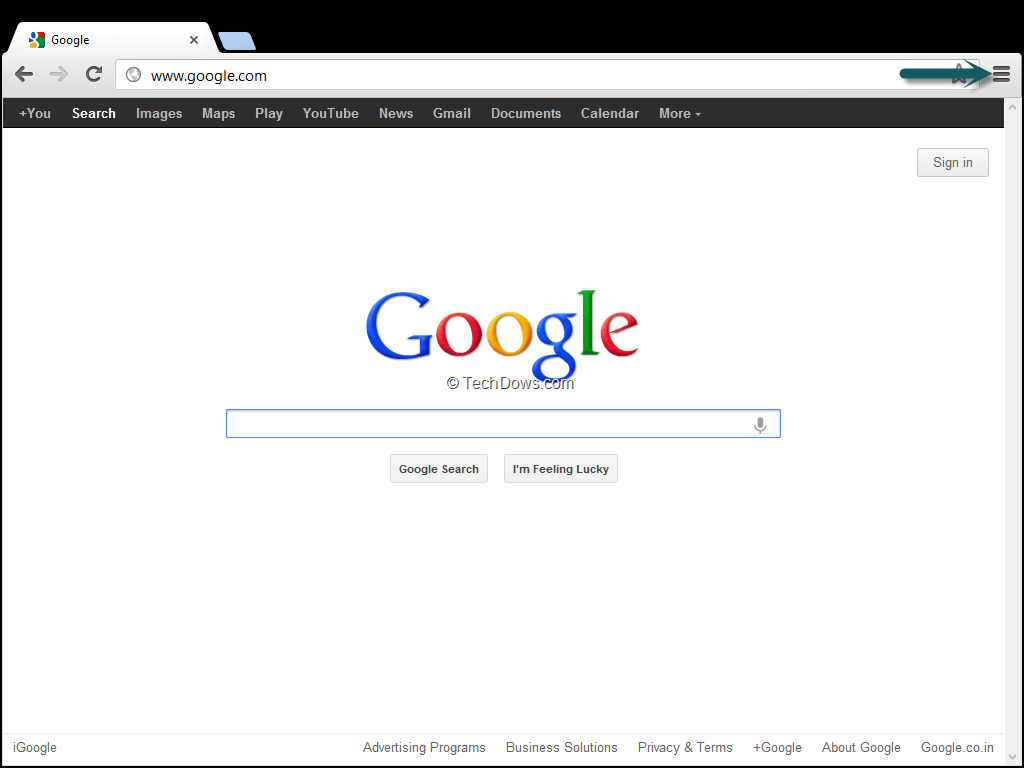
Task: Open Calendar in Google bar
Action: pos(609,113)
